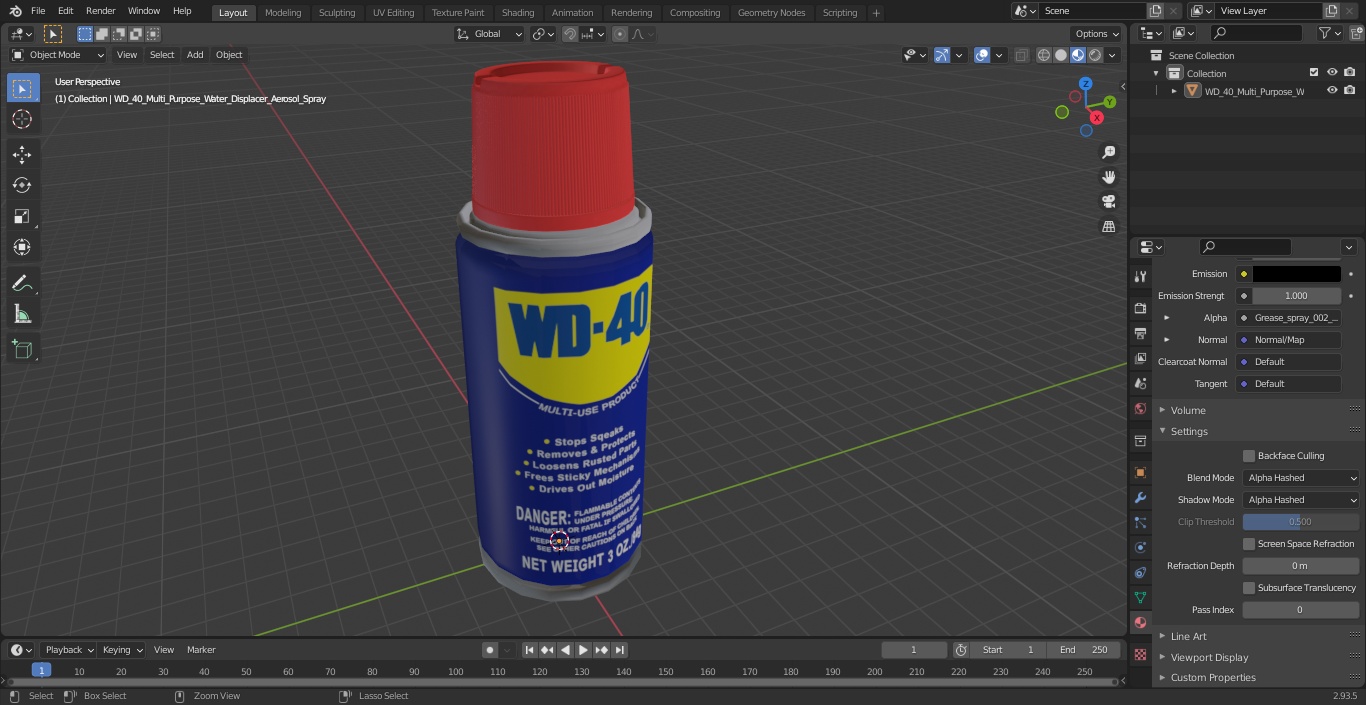Expand the Viewport Display panel
The width and height of the screenshot is (1366, 705).
click(1209, 658)
